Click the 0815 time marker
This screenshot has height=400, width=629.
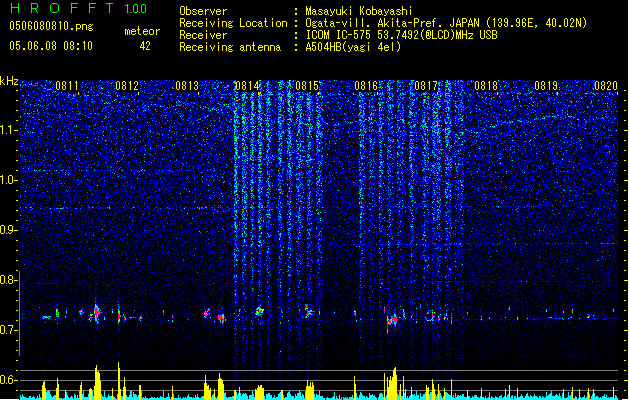(x=307, y=86)
